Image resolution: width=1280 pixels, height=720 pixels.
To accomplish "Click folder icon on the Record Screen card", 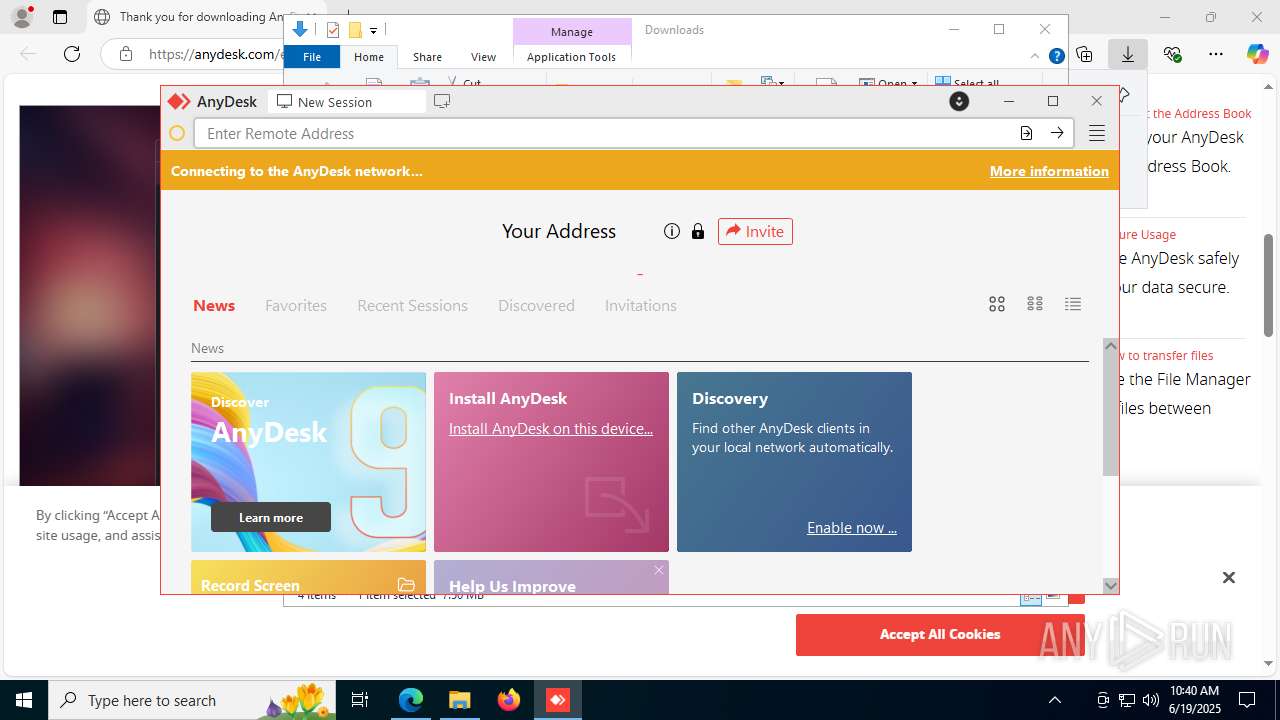I will (x=406, y=585).
